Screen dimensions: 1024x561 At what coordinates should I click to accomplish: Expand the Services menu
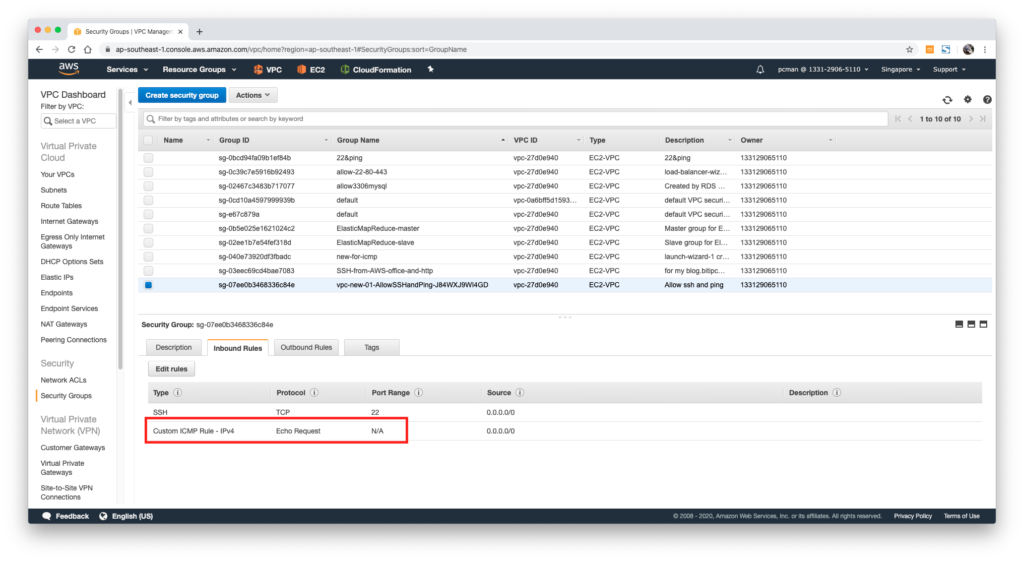pos(127,70)
